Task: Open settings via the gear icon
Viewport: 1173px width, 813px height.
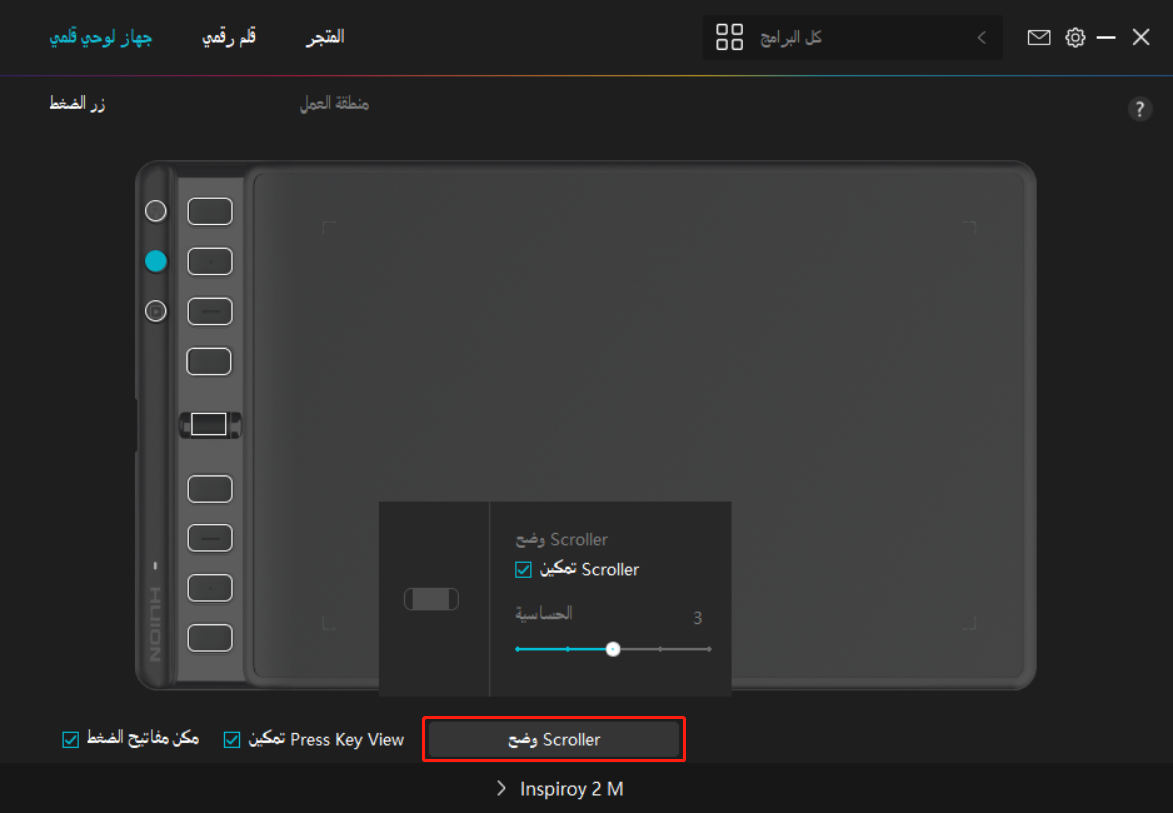Action: coord(1075,37)
